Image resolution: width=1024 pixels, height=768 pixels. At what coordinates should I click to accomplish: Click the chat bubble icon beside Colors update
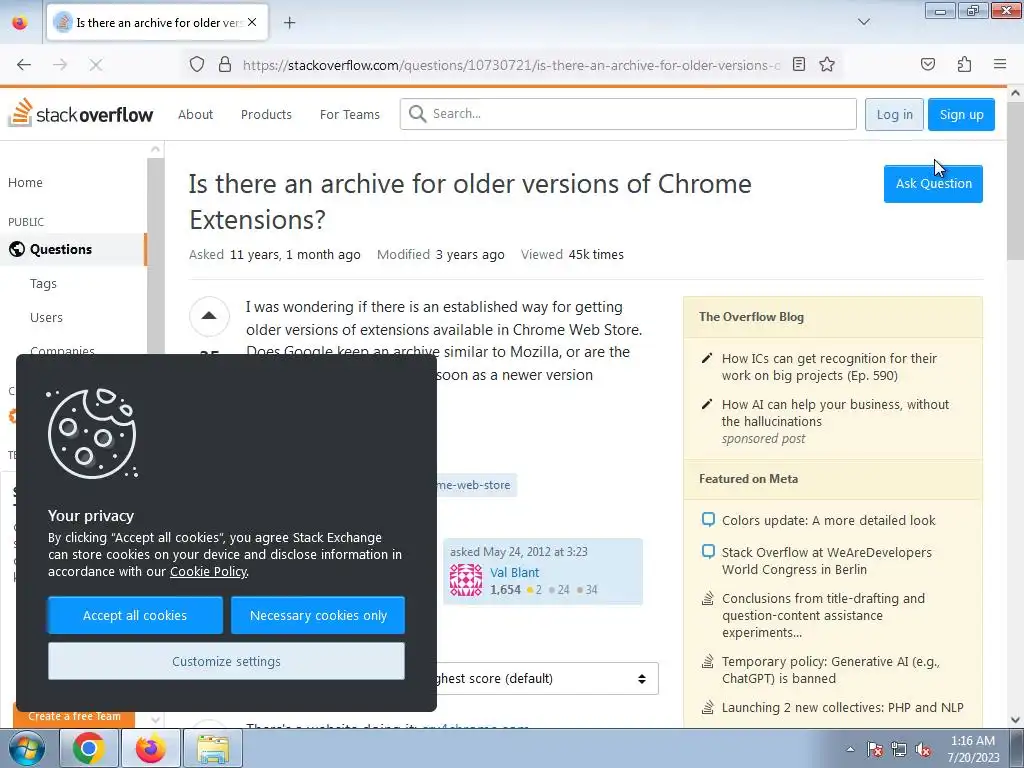pos(708,520)
